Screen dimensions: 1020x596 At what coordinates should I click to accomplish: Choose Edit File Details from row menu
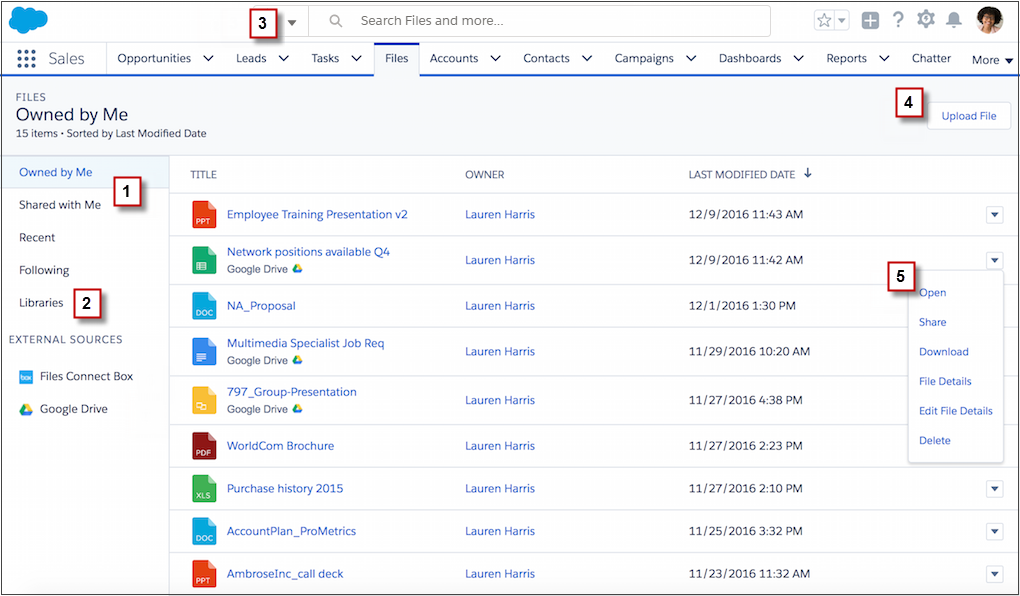click(x=956, y=411)
